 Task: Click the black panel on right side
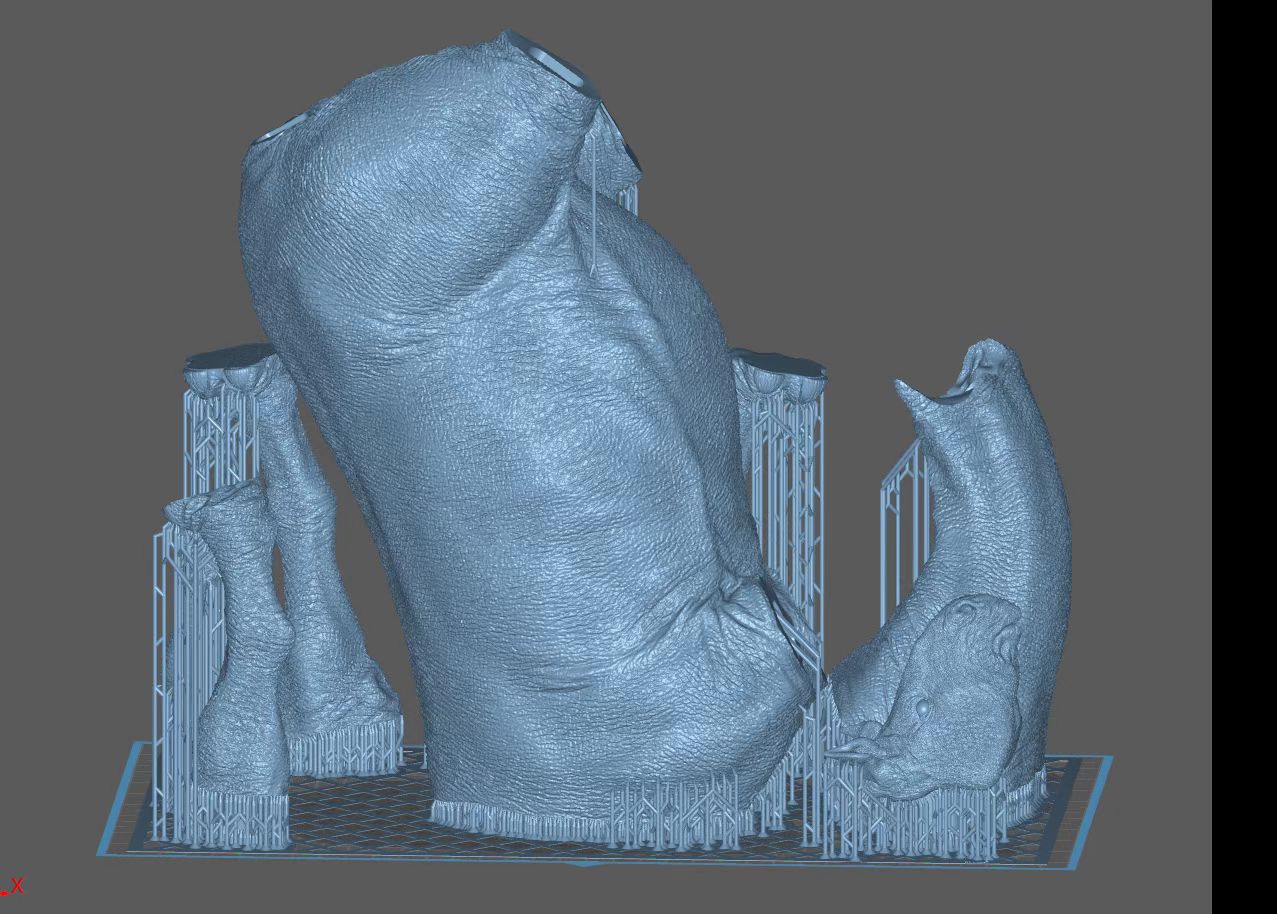1244,450
